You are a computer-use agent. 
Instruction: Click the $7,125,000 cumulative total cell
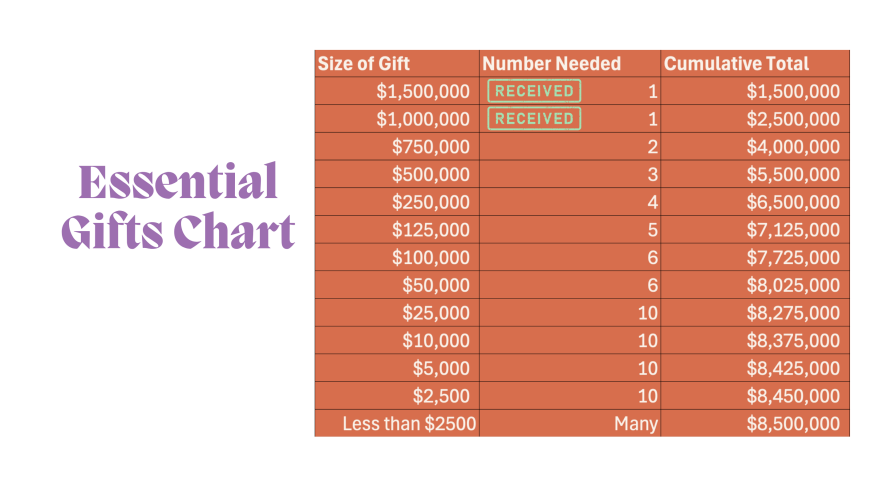pos(793,230)
